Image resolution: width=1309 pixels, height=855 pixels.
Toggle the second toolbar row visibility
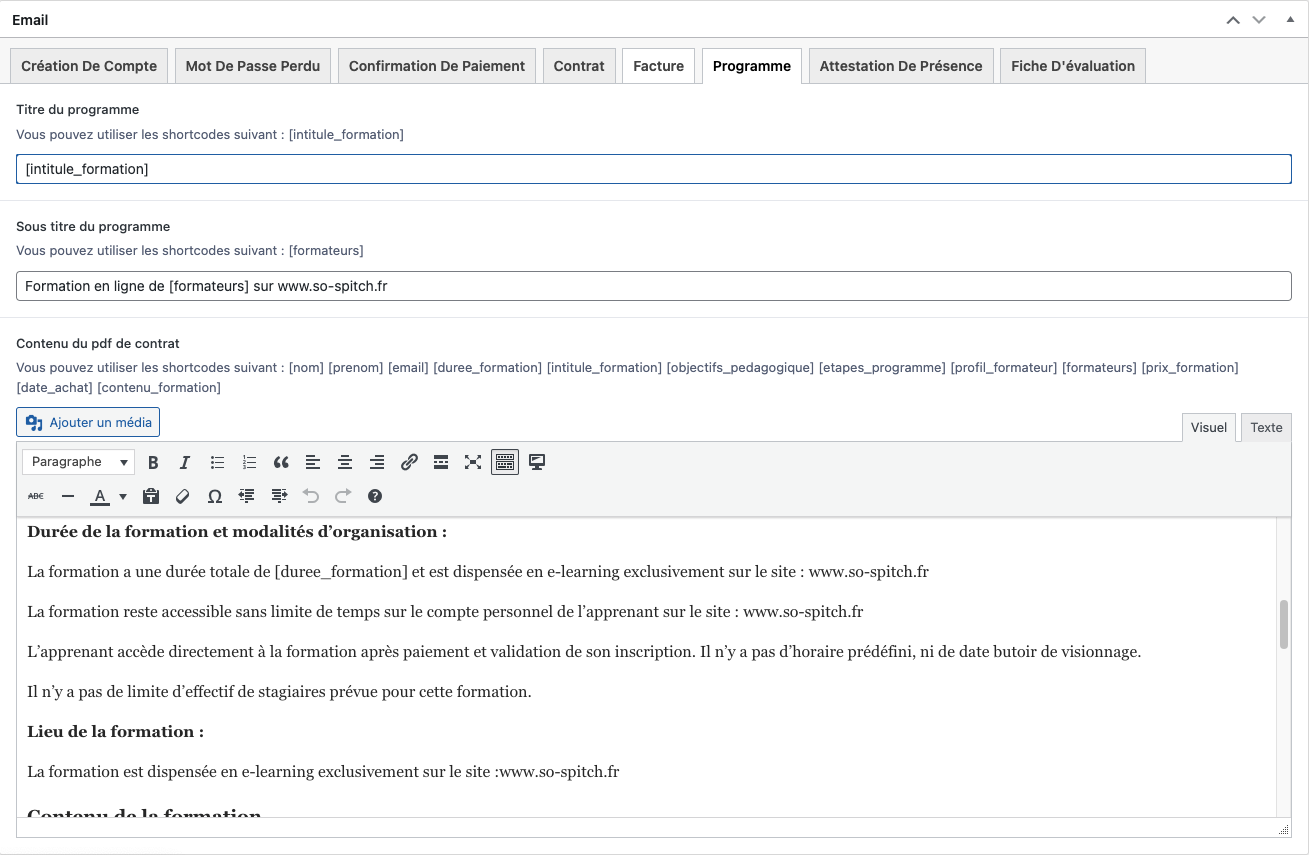coord(505,461)
